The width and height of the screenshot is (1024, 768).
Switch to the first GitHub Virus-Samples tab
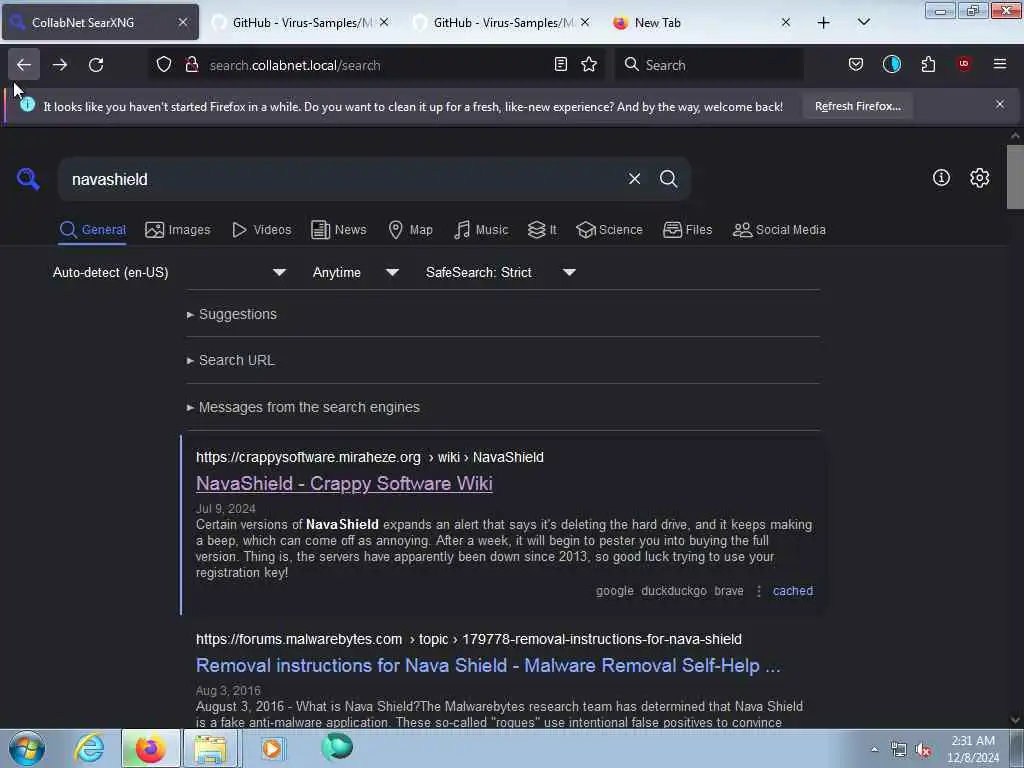coord(300,23)
